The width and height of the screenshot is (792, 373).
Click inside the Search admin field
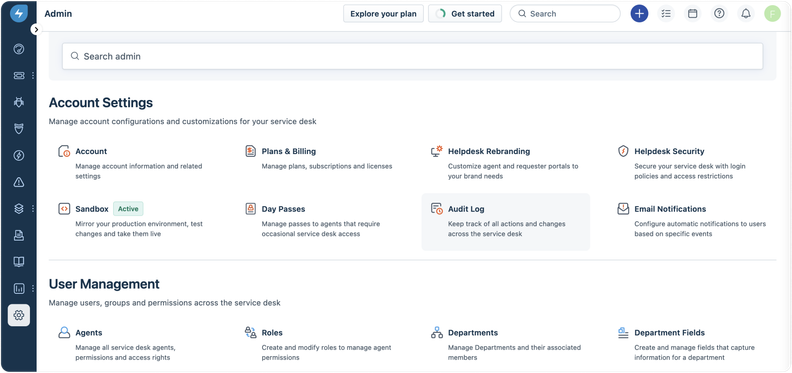(412, 56)
